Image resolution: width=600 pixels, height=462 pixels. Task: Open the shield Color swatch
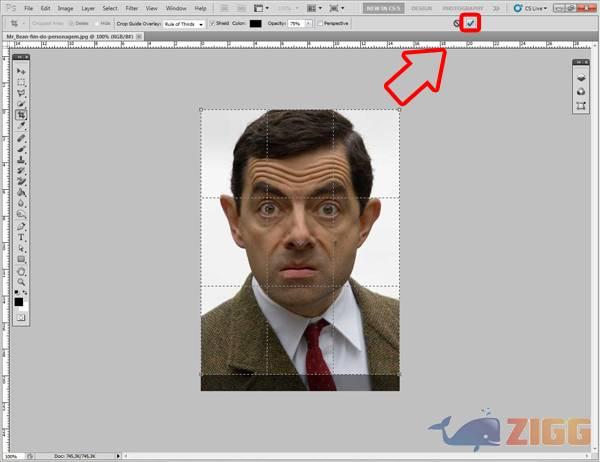pyautogui.click(x=255, y=24)
